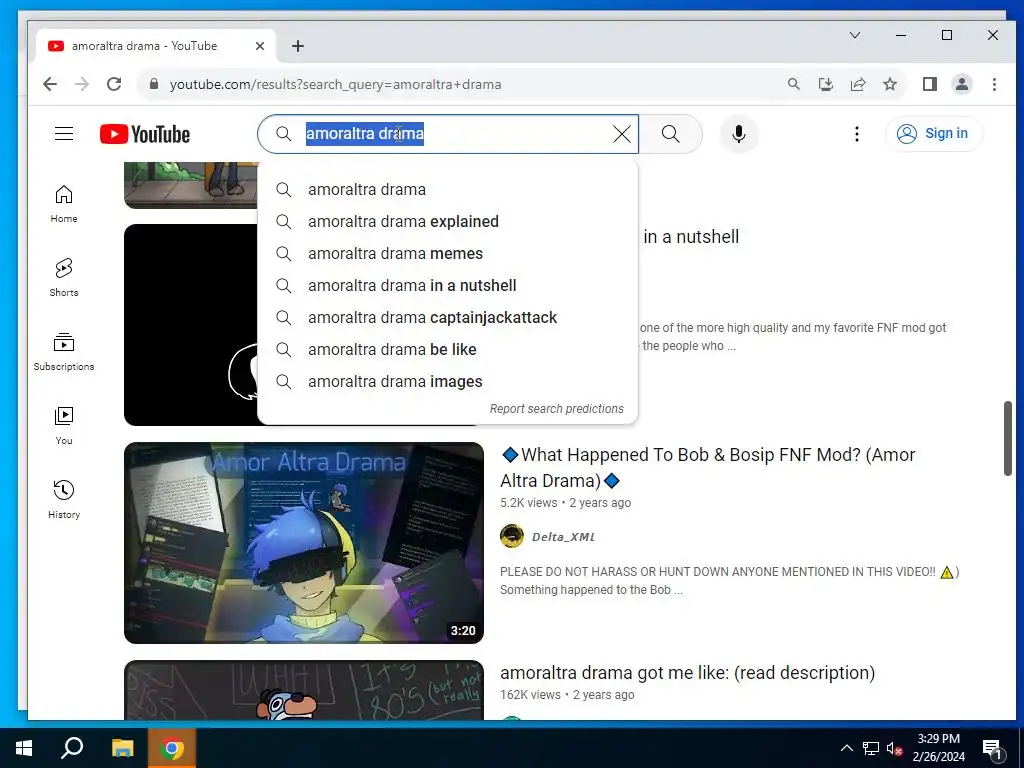Click the '162K views • 2 years ago' text
The image size is (1024, 768).
click(567, 695)
